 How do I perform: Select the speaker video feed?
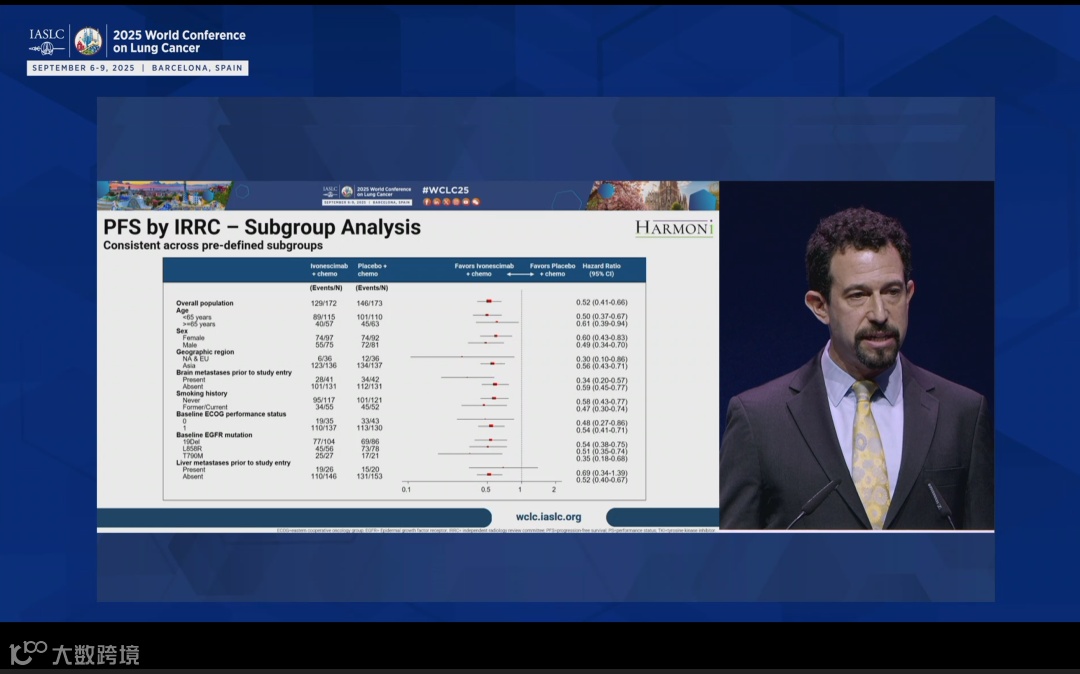click(x=856, y=355)
